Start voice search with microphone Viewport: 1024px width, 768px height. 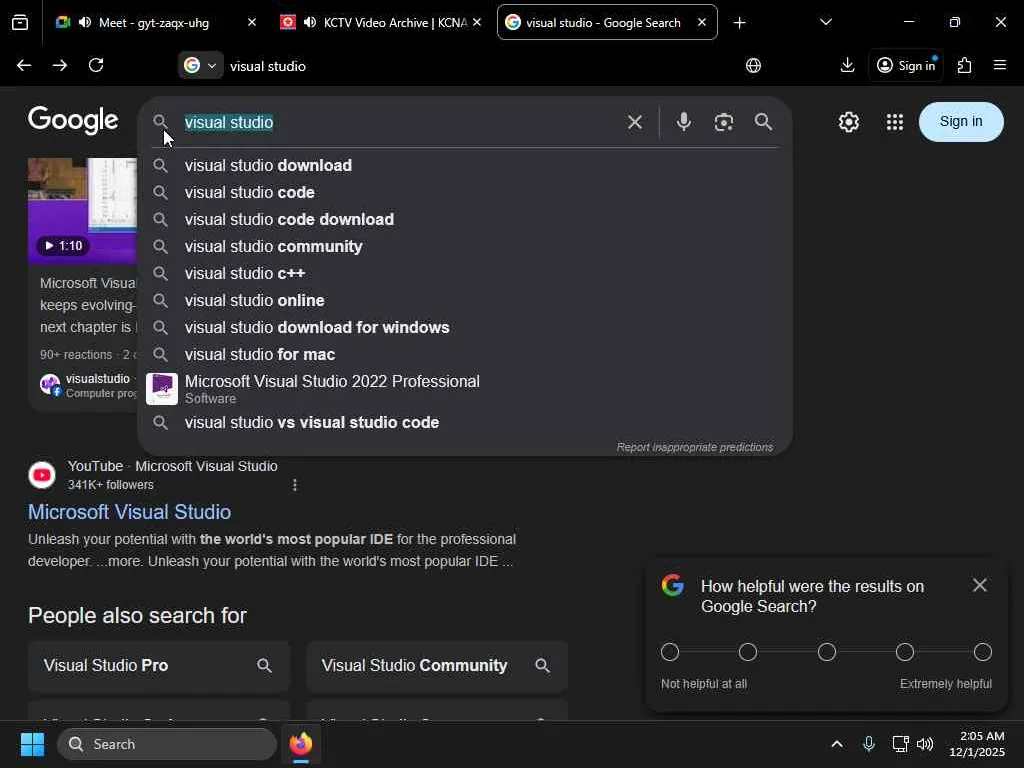pos(683,122)
